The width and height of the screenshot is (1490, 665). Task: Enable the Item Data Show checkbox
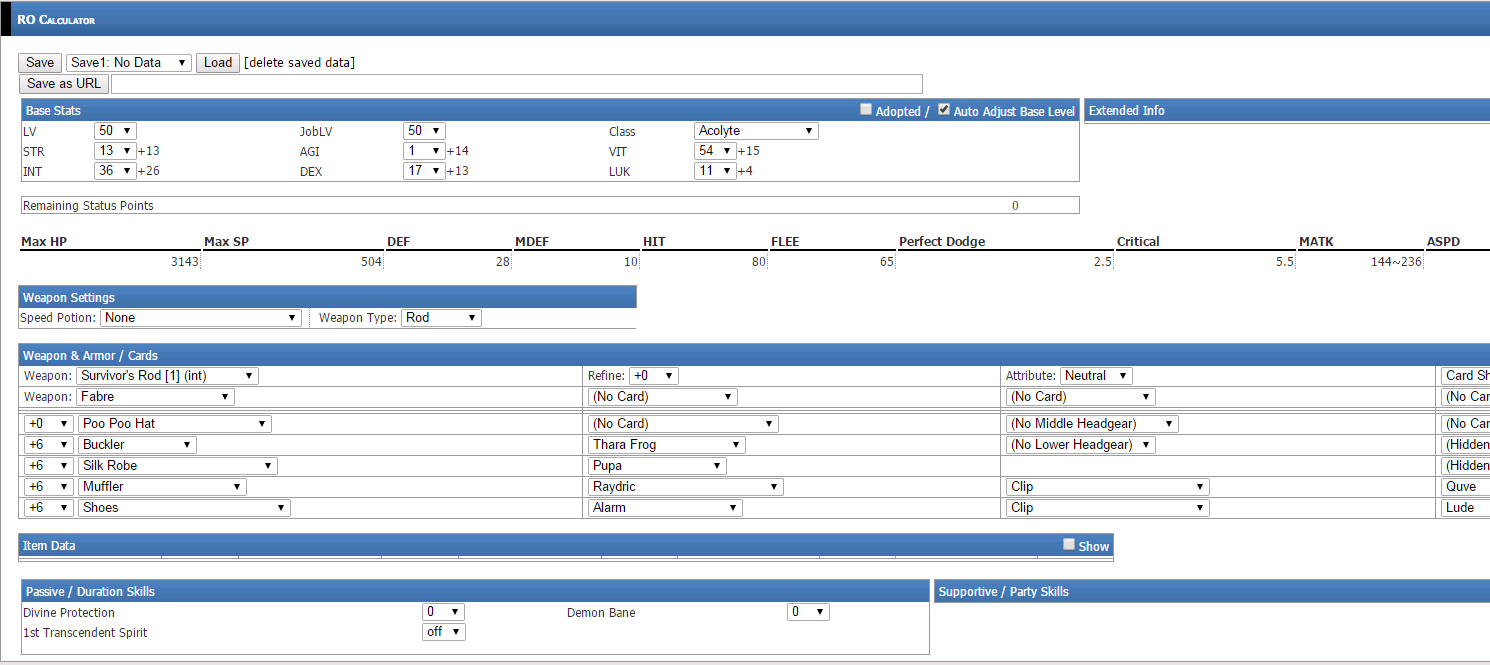(1069, 545)
